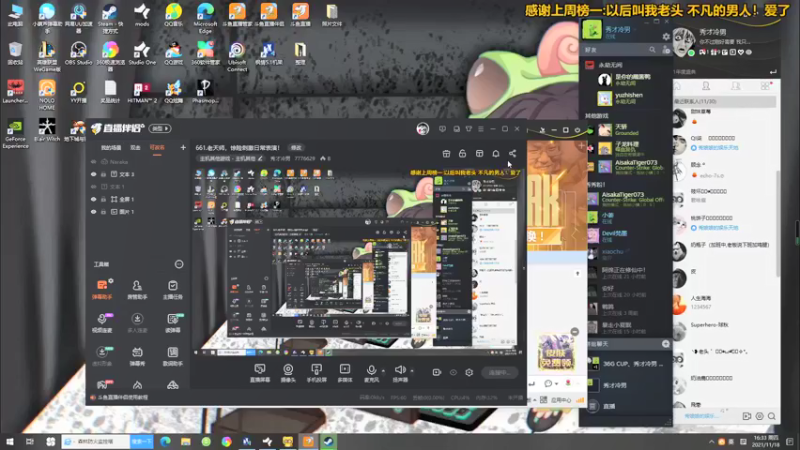This screenshot has height=450, width=800.
Task: Expand the toolbox more-options circle button
Action: pyautogui.click(x=179, y=264)
